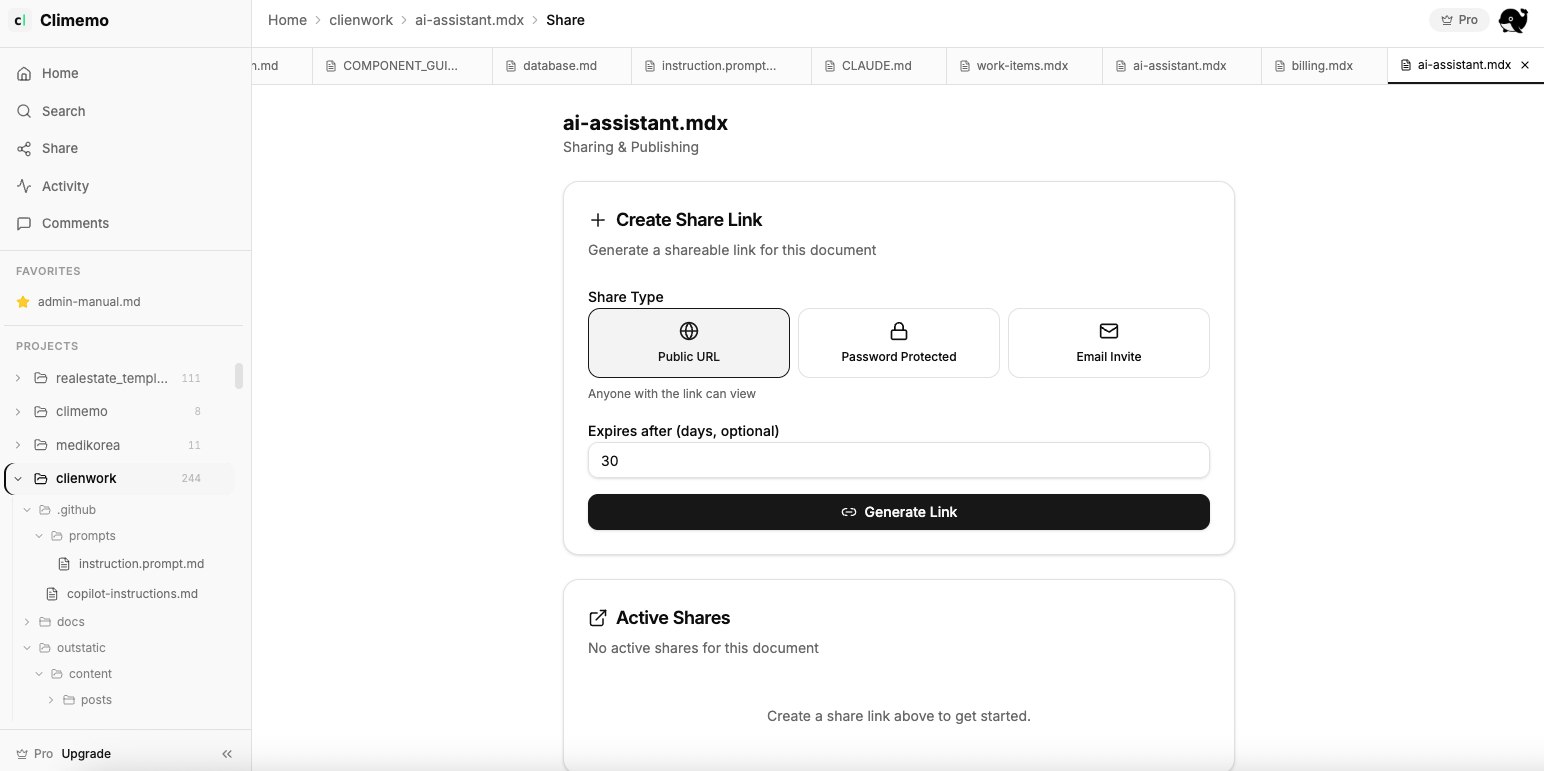This screenshot has width=1544, height=771.
Task: Open the user avatar profile menu
Action: (x=1513, y=20)
